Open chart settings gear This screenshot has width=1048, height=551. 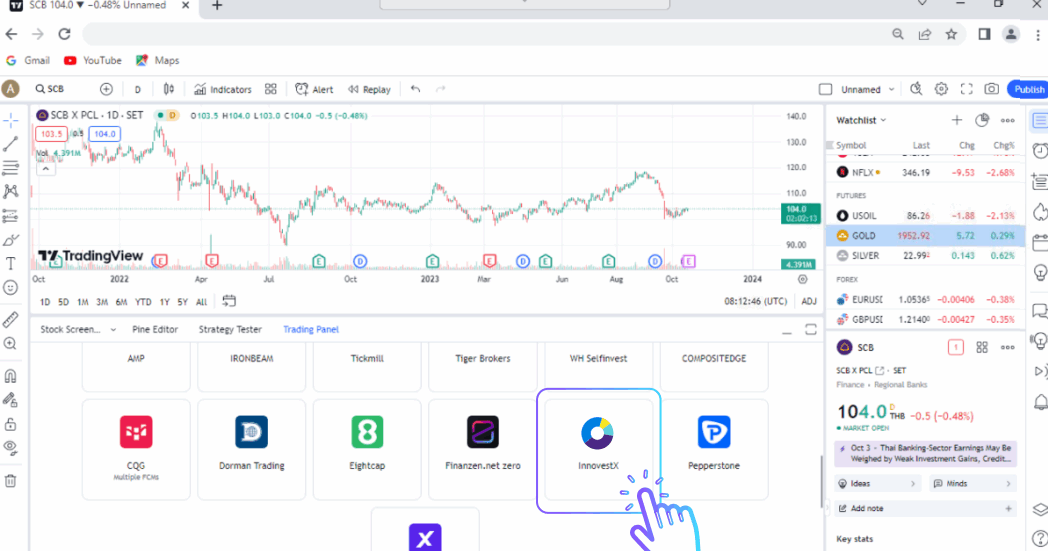941,89
